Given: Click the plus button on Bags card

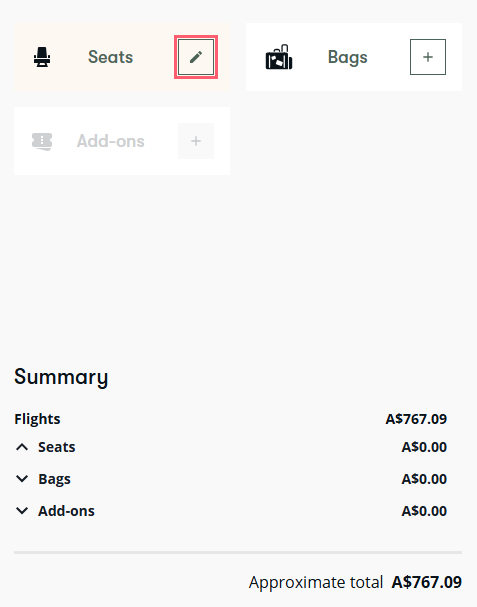Looking at the screenshot, I should click(428, 57).
